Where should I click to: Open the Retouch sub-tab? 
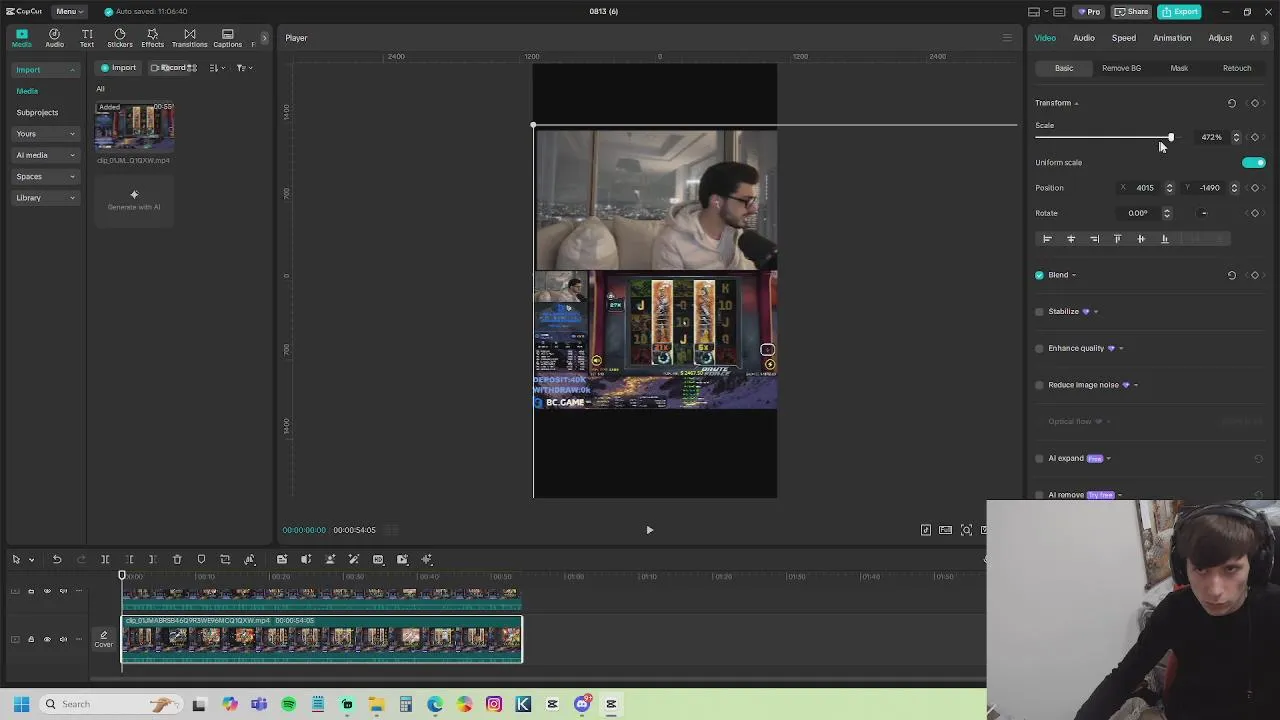(1237, 68)
